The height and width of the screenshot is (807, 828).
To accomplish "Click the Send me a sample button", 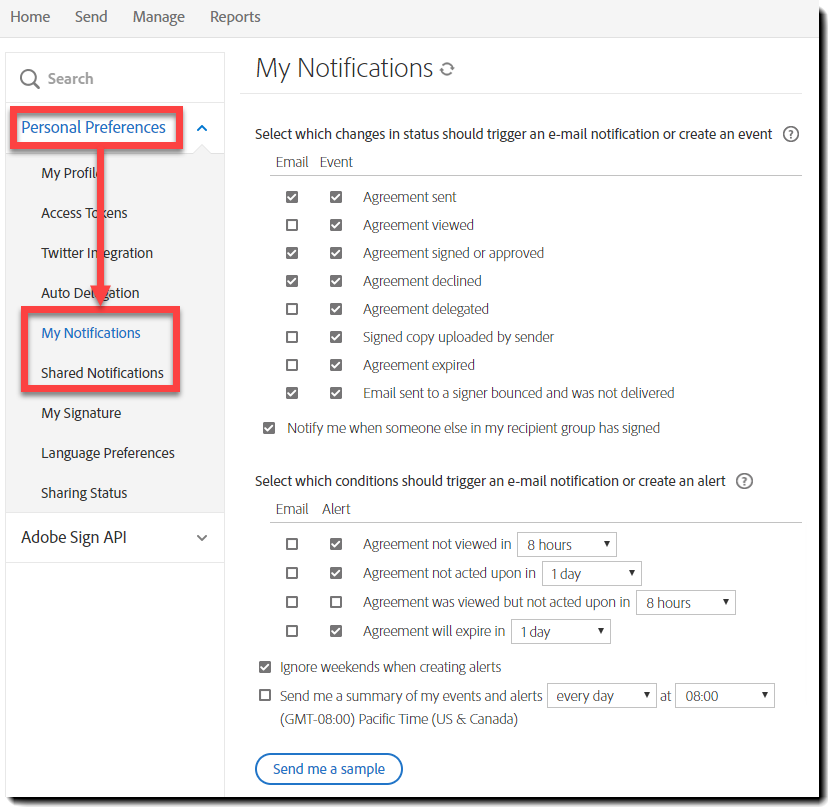I will click(328, 769).
